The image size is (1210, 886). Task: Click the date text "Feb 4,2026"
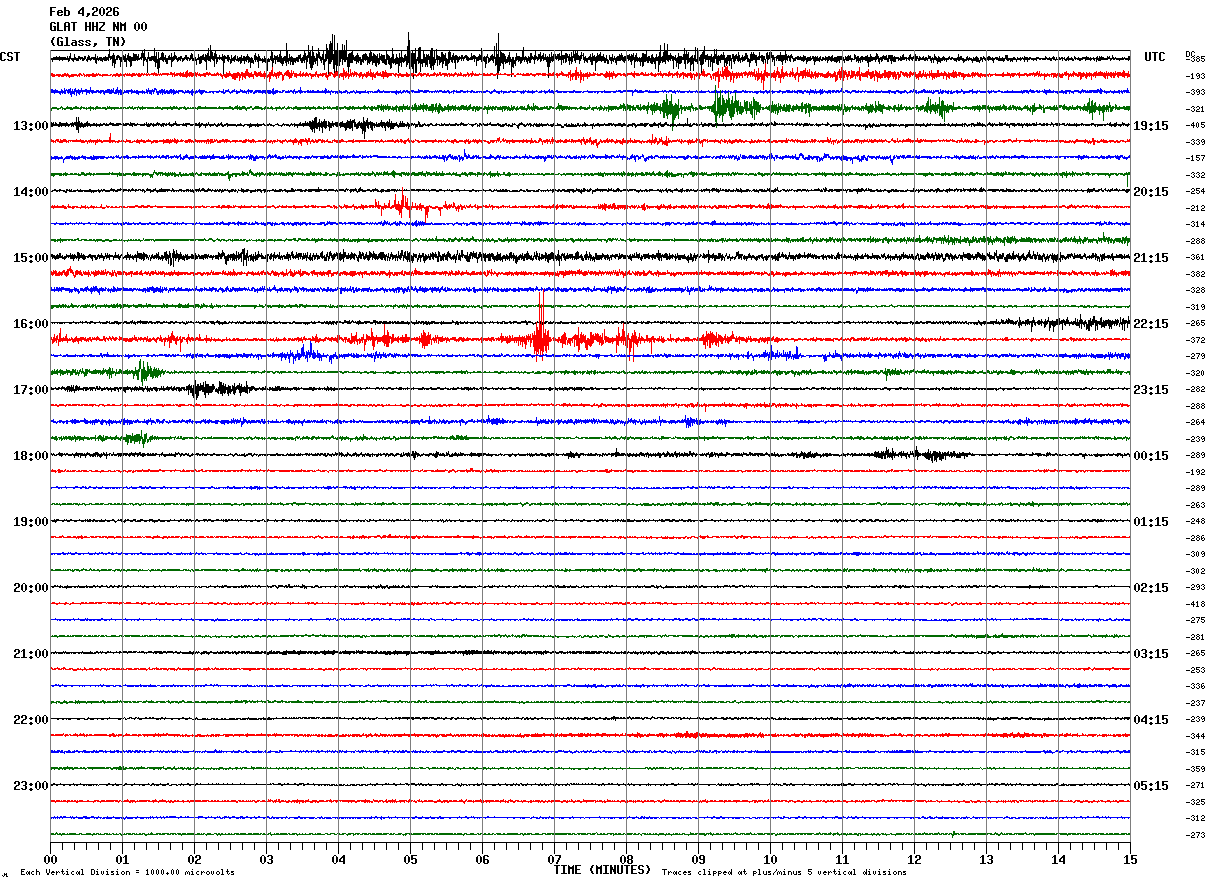click(84, 12)
